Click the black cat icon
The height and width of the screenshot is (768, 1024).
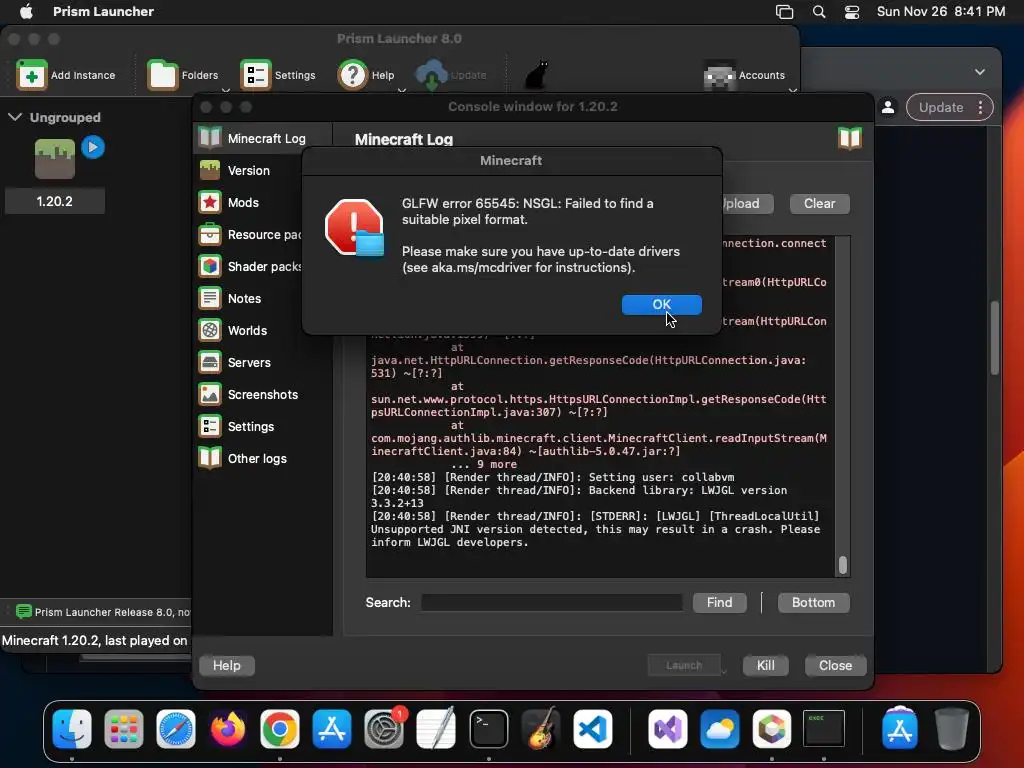coord(537,74)
